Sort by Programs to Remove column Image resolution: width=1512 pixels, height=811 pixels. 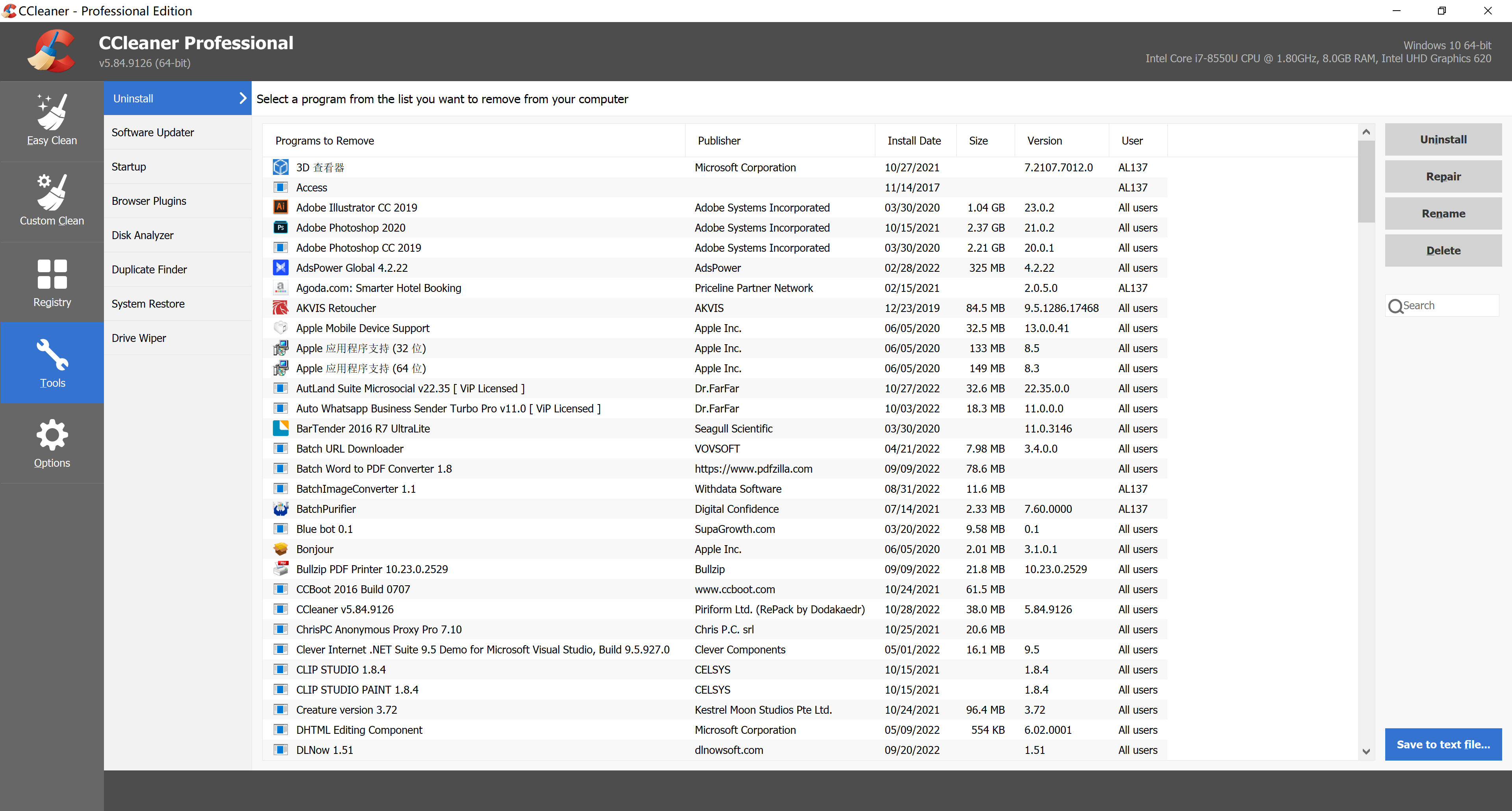[x=474, y=140]
